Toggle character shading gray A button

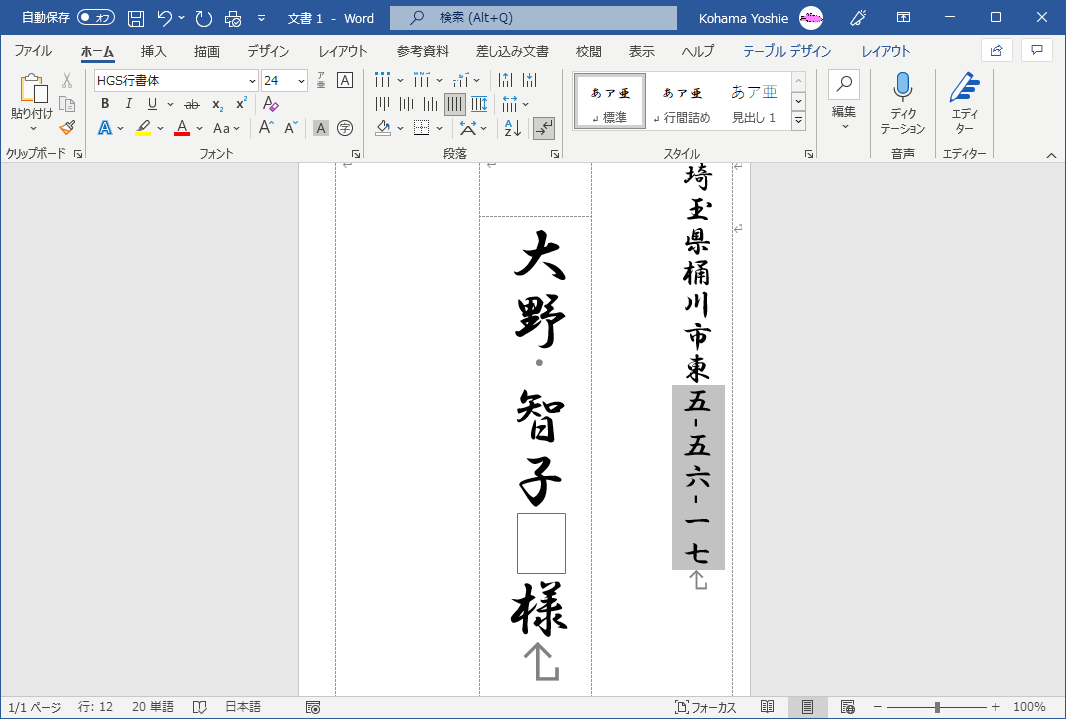coord(321,128)
